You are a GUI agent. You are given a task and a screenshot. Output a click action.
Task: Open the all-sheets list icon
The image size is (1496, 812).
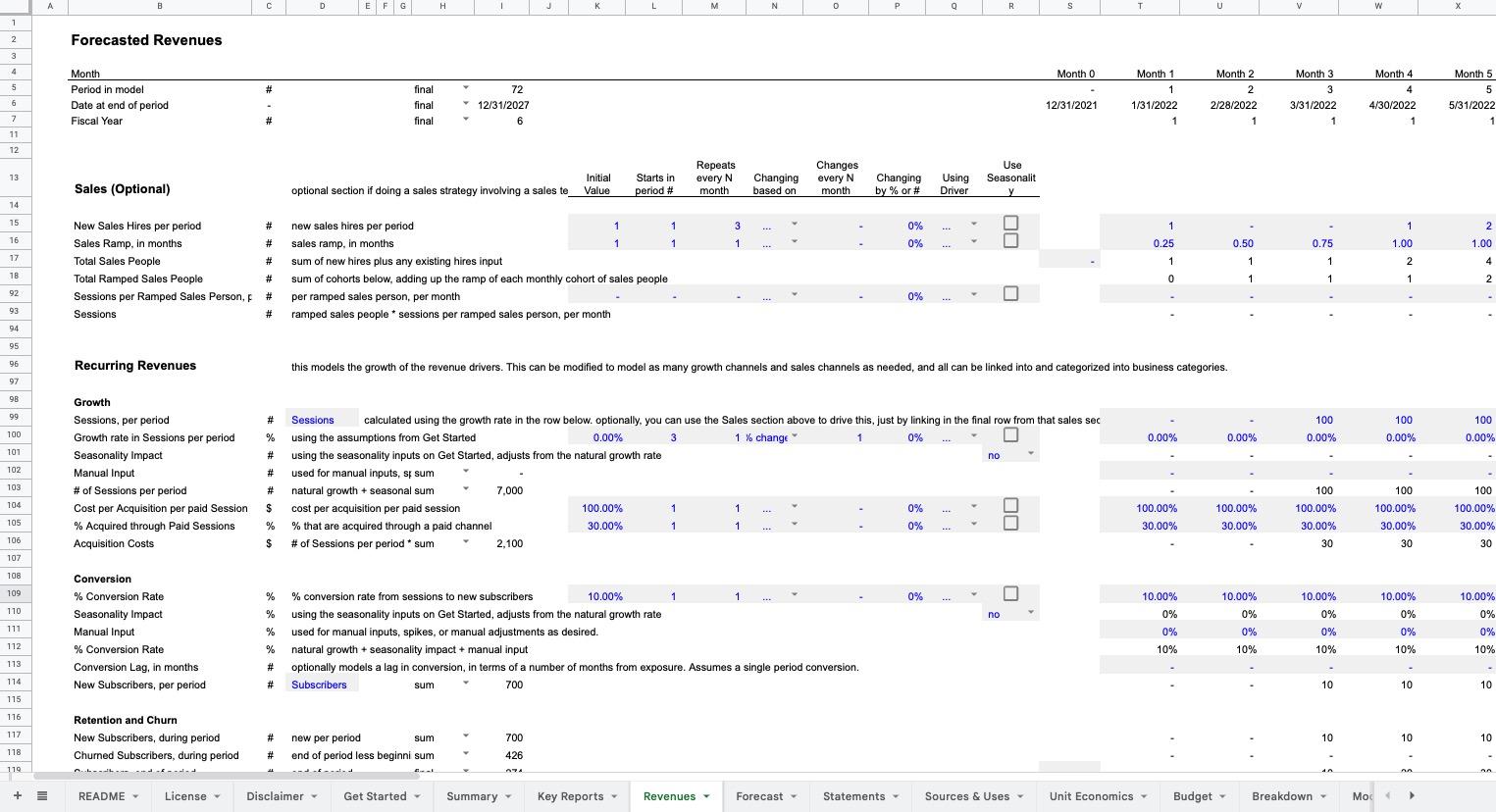point(41,795)
